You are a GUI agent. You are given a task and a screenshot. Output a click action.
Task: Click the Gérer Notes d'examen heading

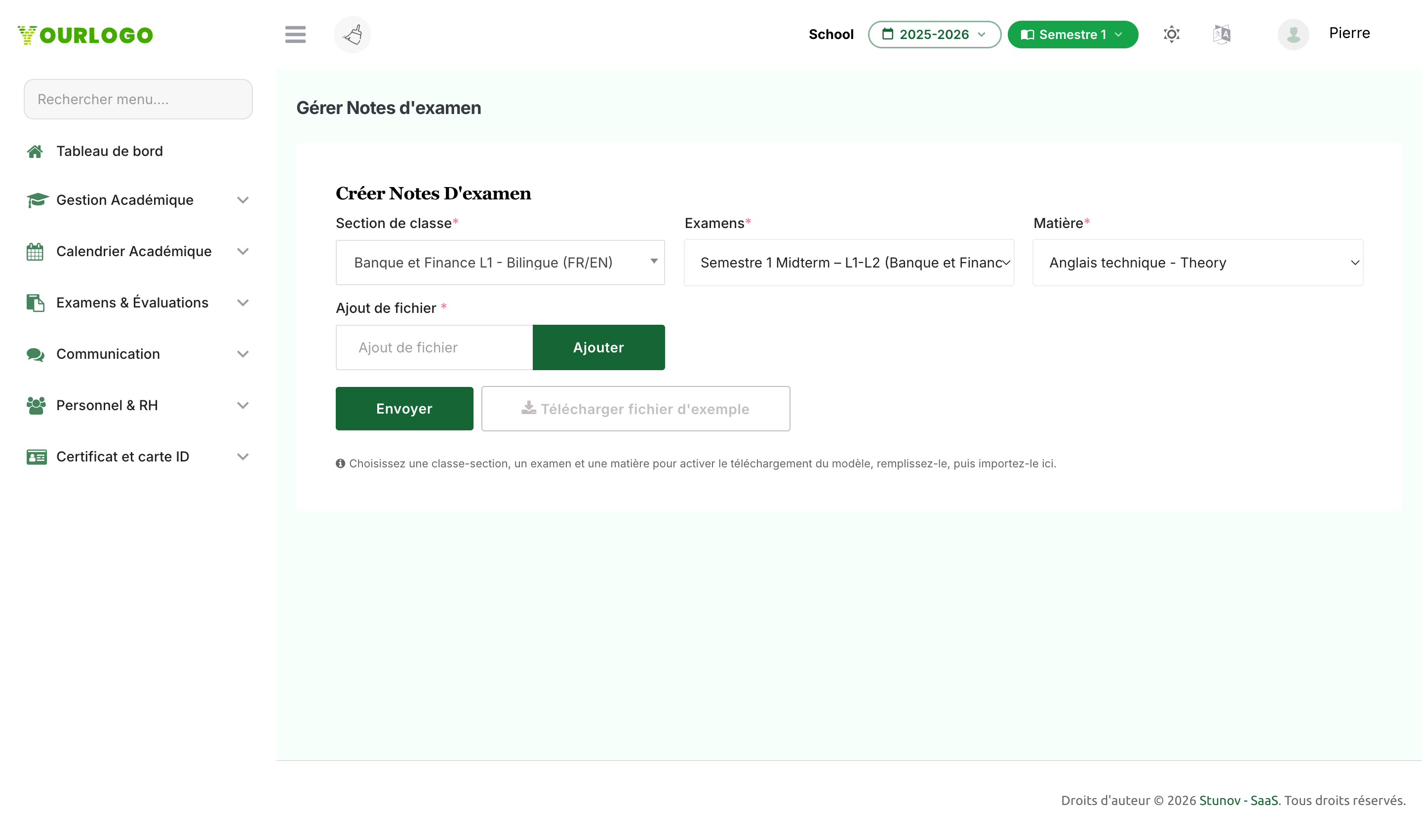(x=389, y=108)
